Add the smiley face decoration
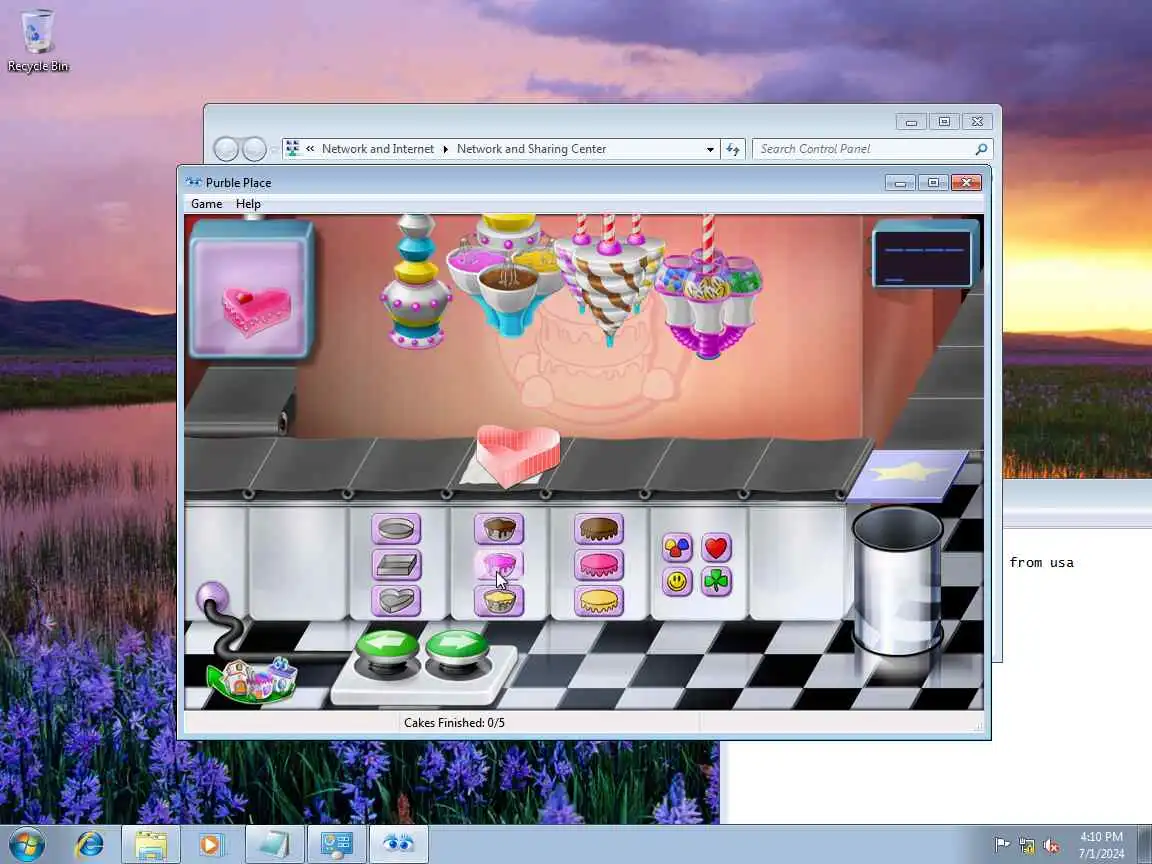The width and height of the screenshot is (1152, 864). pyautogui.click(x=677, y=581)
